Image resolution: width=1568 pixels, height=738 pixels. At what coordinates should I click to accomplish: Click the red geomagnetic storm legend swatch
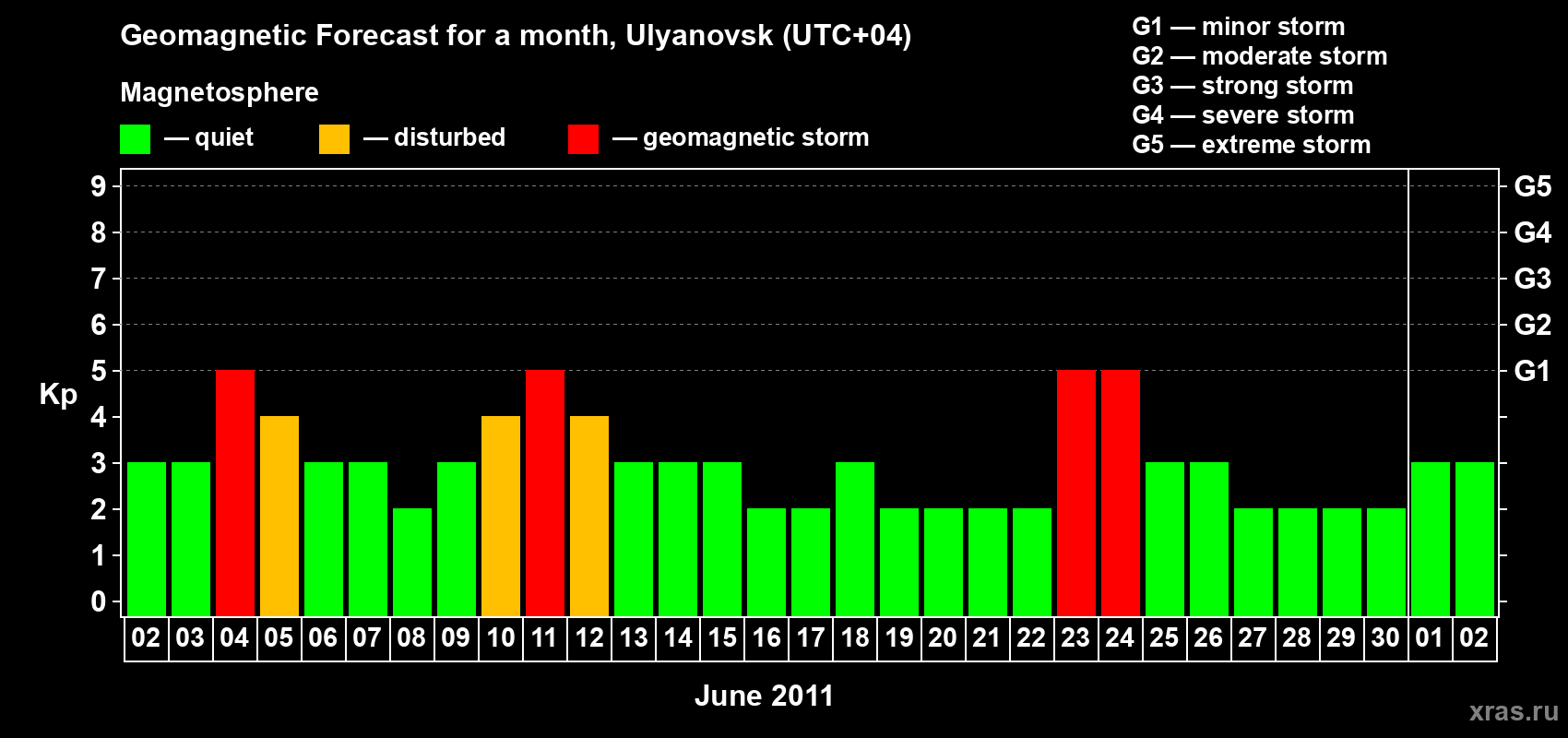pyautogui.click(x=583, y=139)
